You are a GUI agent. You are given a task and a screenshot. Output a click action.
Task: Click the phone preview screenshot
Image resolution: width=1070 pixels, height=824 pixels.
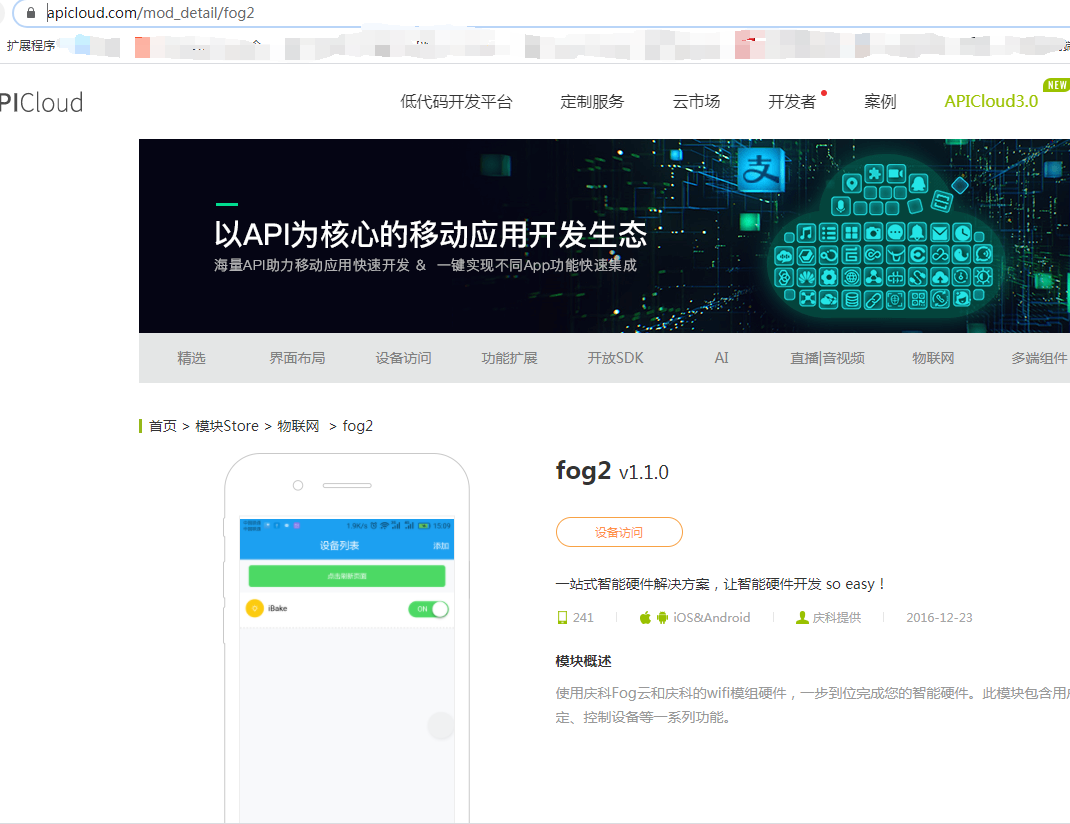coord(347,671)
